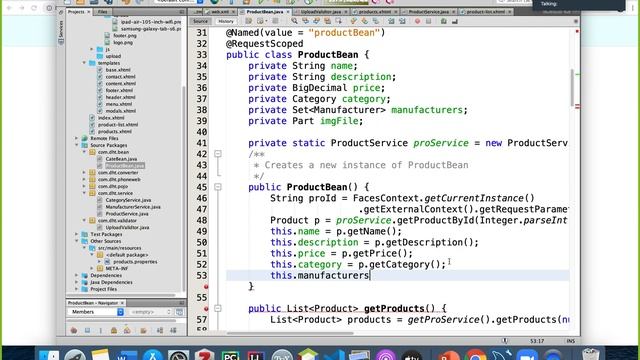Expand the Remote Files node
The image size is (640, 360).
tap(77, 138)
